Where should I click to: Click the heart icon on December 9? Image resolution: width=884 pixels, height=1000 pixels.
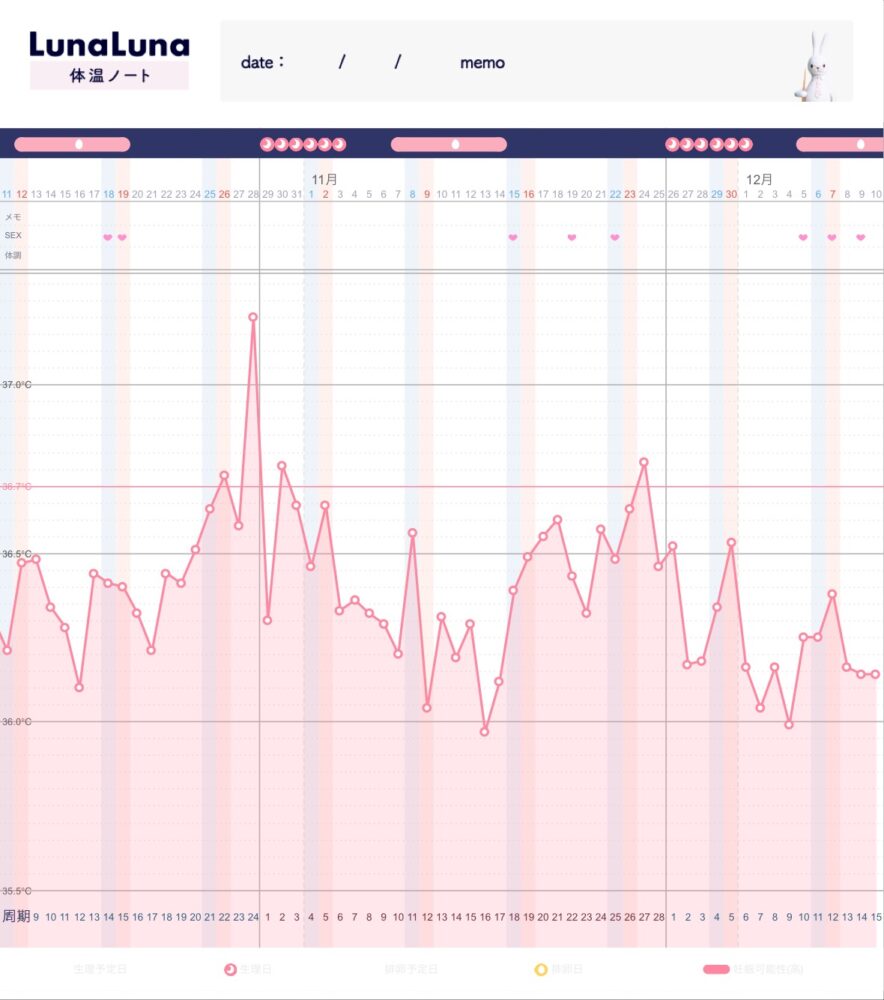coord(861,237)
